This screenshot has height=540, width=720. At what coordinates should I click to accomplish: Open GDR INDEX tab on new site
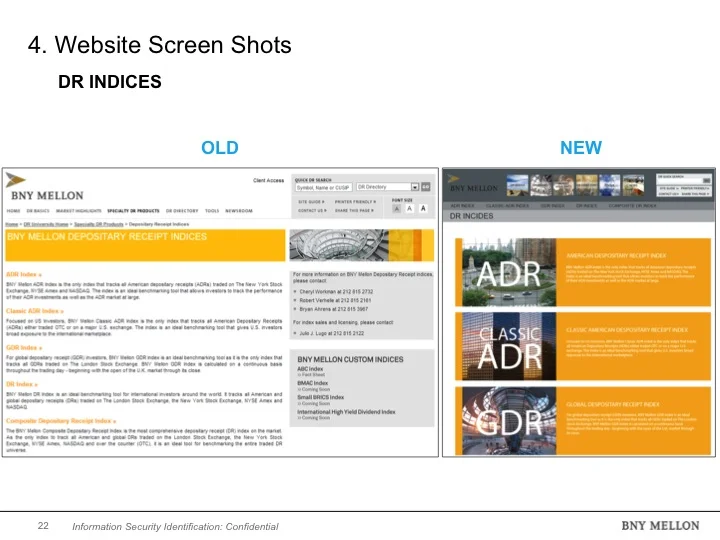point(552,206)
